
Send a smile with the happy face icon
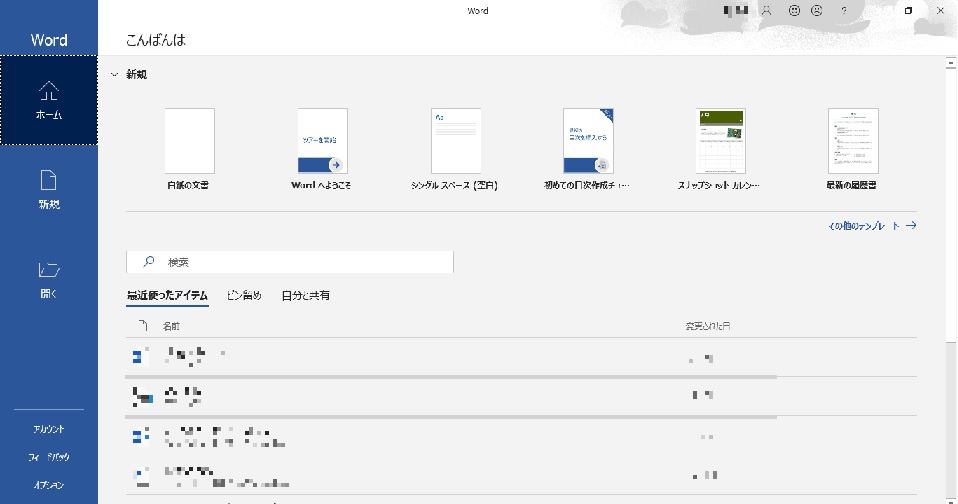click(x=795, y=11)
